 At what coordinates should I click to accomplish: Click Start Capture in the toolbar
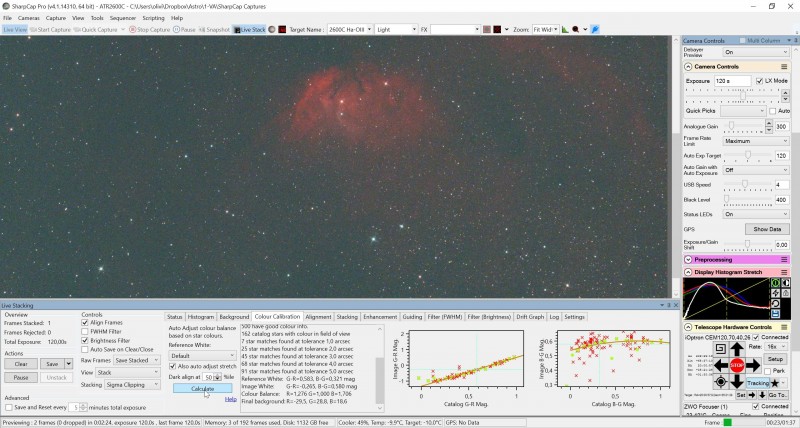coord(51,30)
